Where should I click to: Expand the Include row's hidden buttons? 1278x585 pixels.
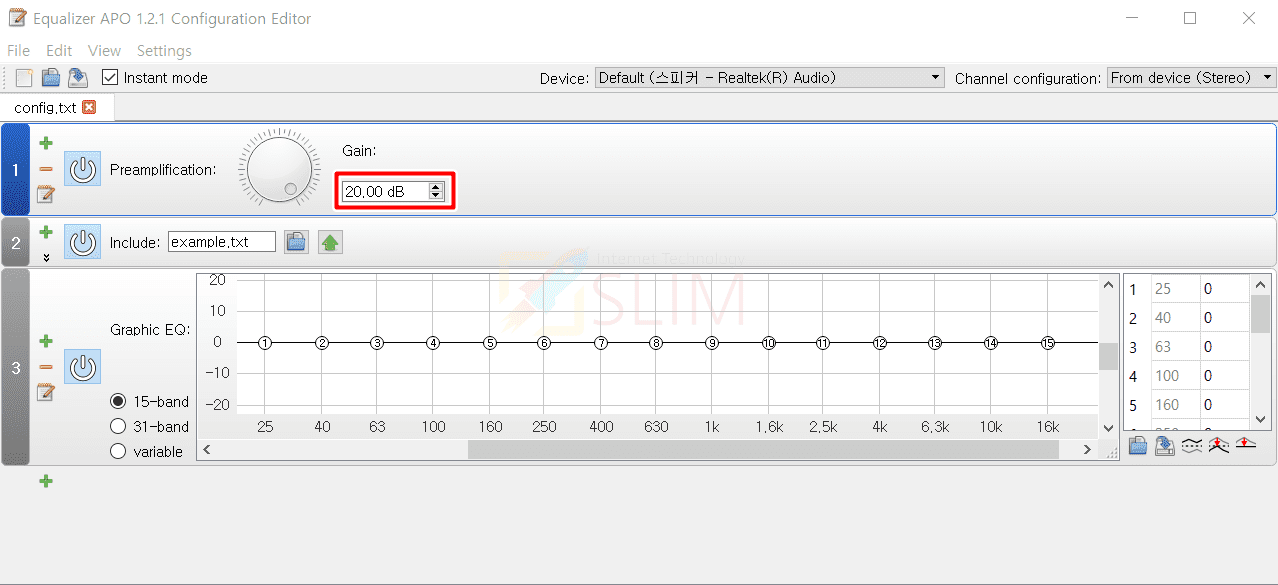click(x=46, y=257)
